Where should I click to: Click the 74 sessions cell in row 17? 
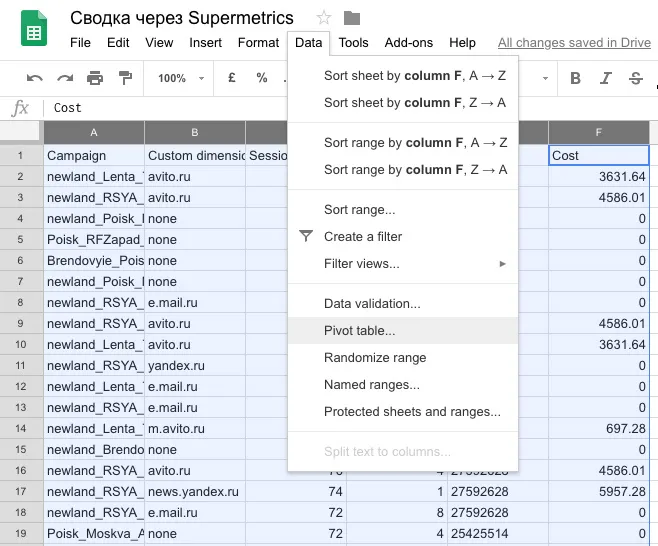click(296, 491)
